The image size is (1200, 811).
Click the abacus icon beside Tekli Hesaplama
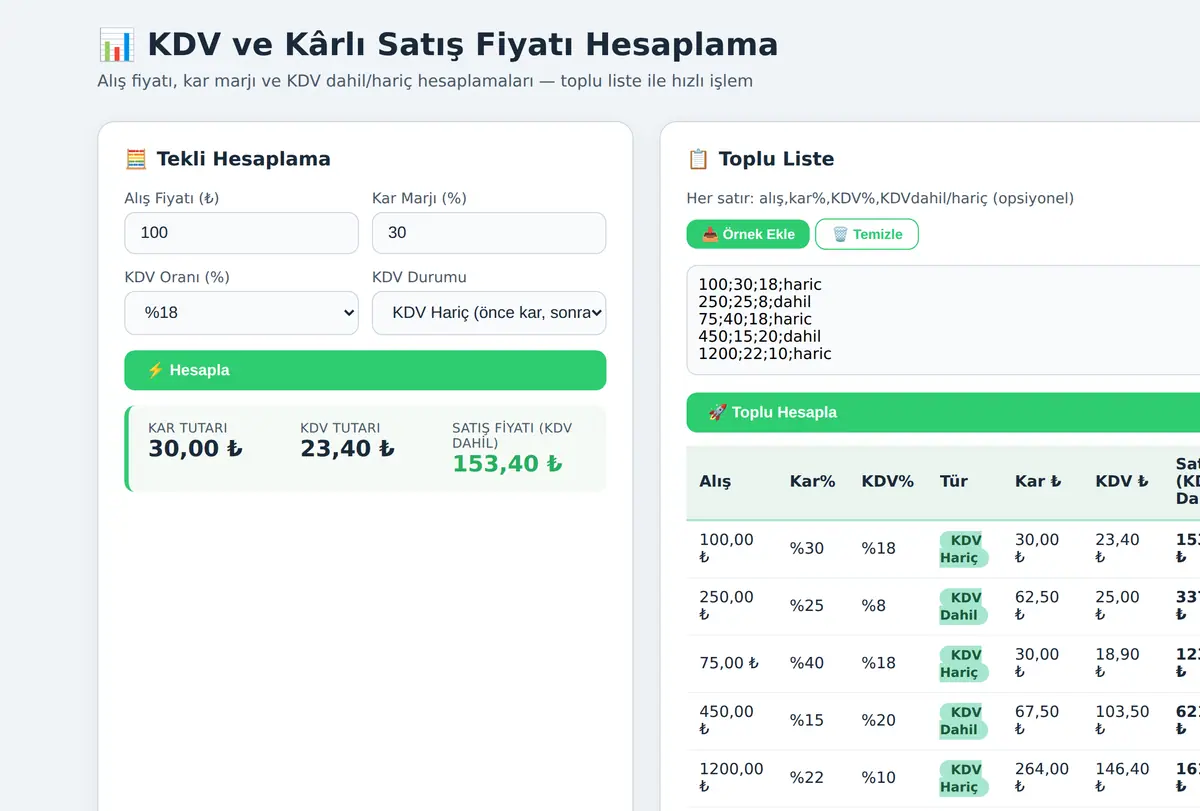[x=136, y=159]
